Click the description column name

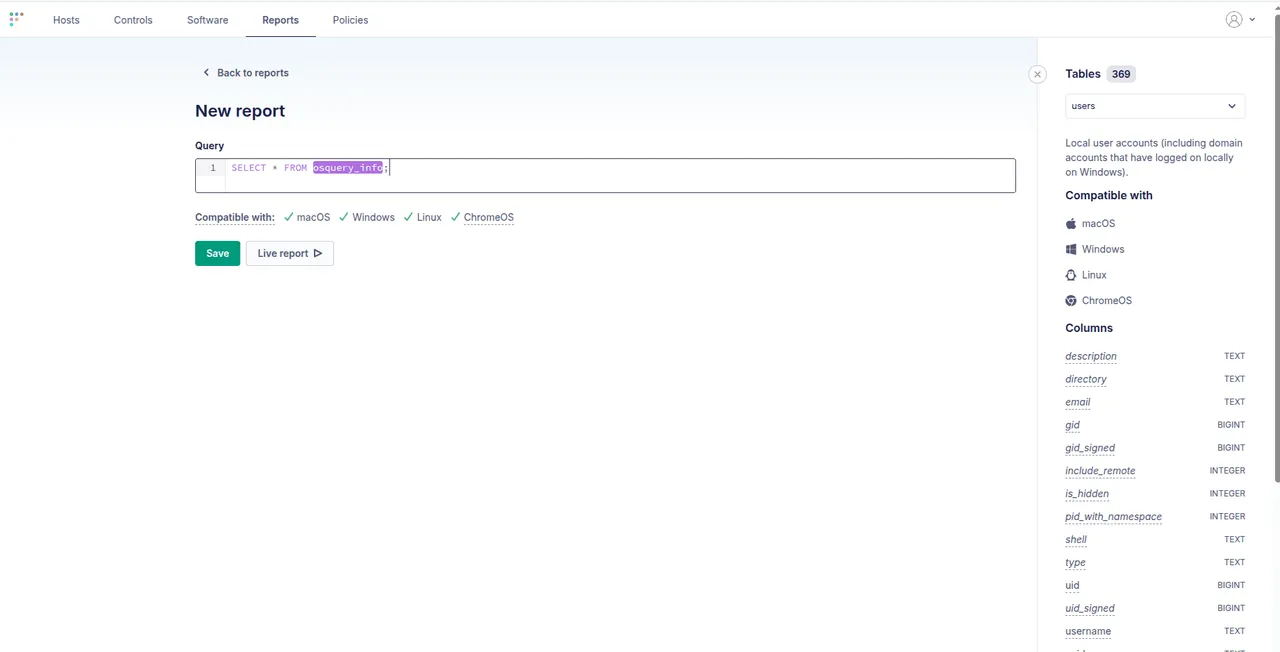(x=1091, y=356)
